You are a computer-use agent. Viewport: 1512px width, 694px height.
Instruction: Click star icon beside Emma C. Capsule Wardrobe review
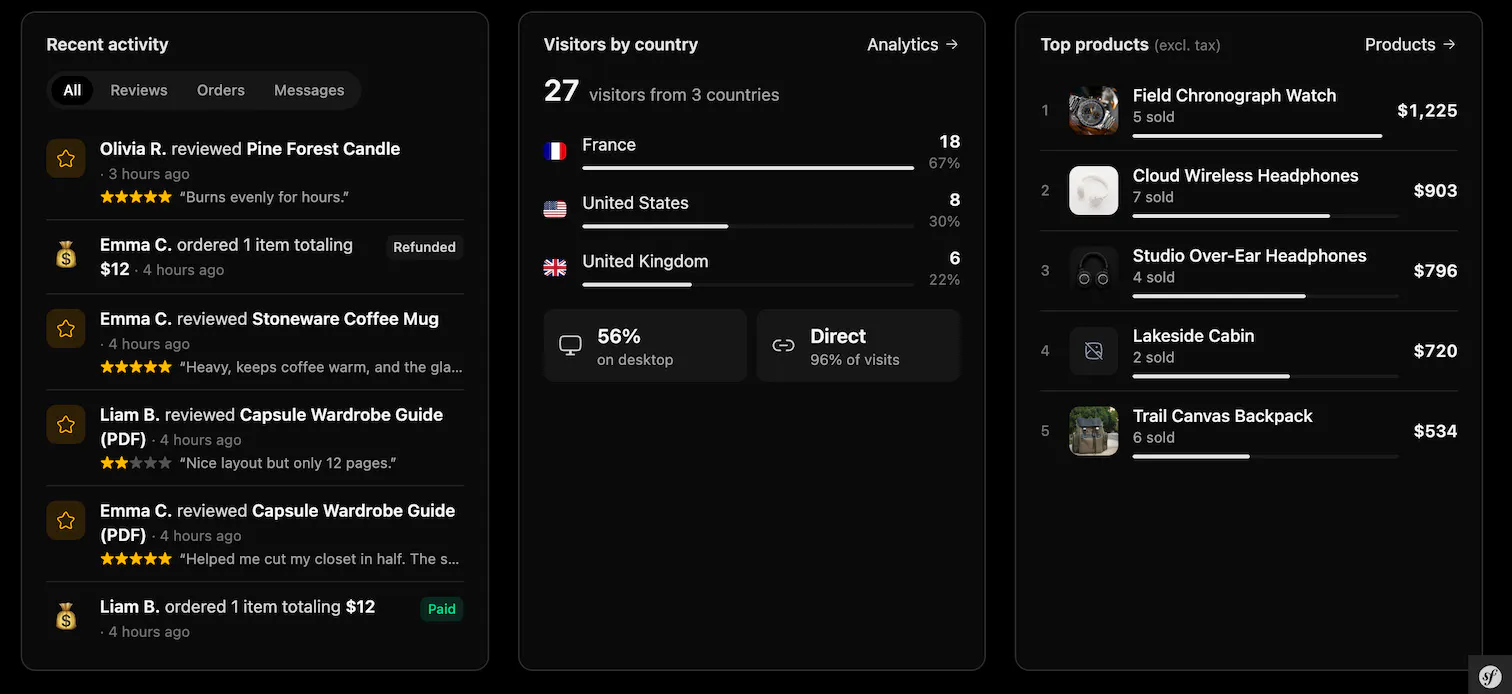click(66, 520)
